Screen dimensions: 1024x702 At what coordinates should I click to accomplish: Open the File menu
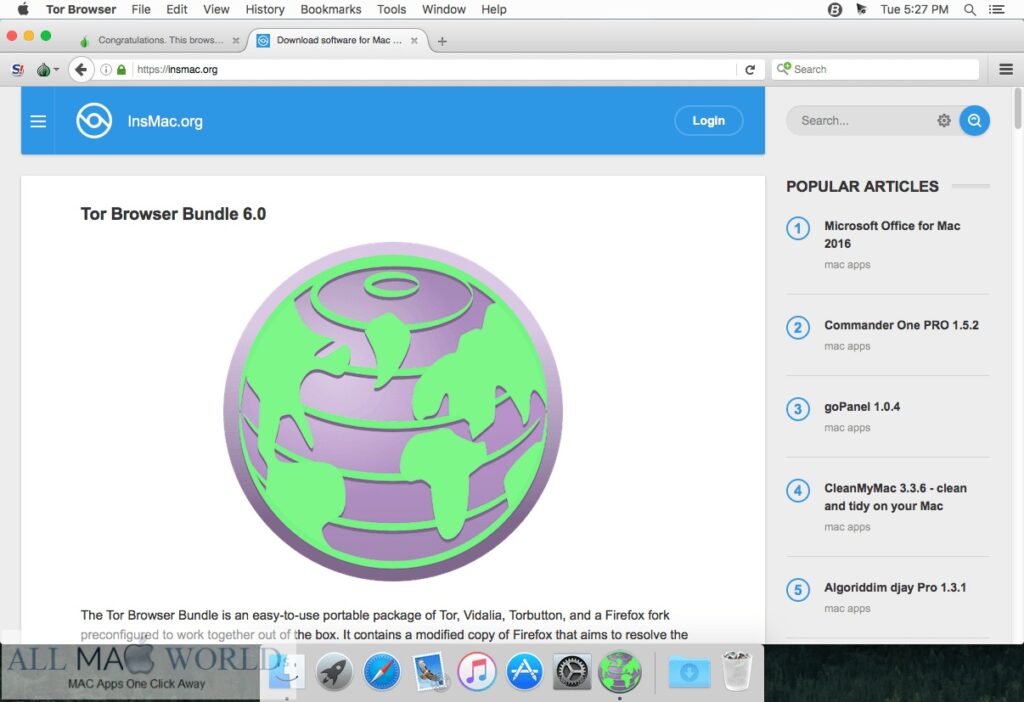141,9
